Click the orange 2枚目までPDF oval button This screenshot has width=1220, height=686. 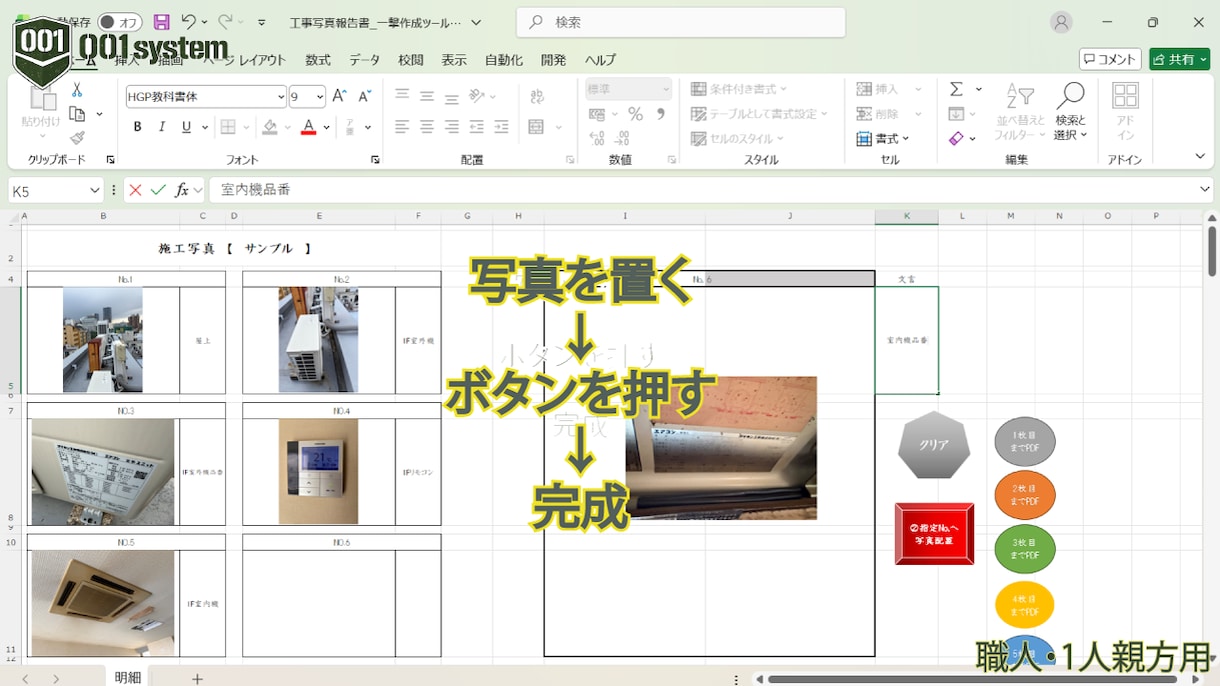coord(1025,495)
